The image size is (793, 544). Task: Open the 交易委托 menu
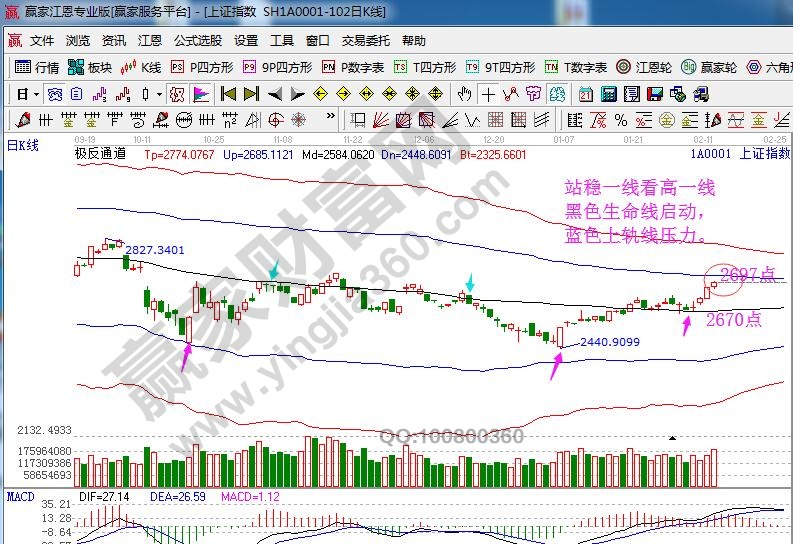[x=366, y=41]
